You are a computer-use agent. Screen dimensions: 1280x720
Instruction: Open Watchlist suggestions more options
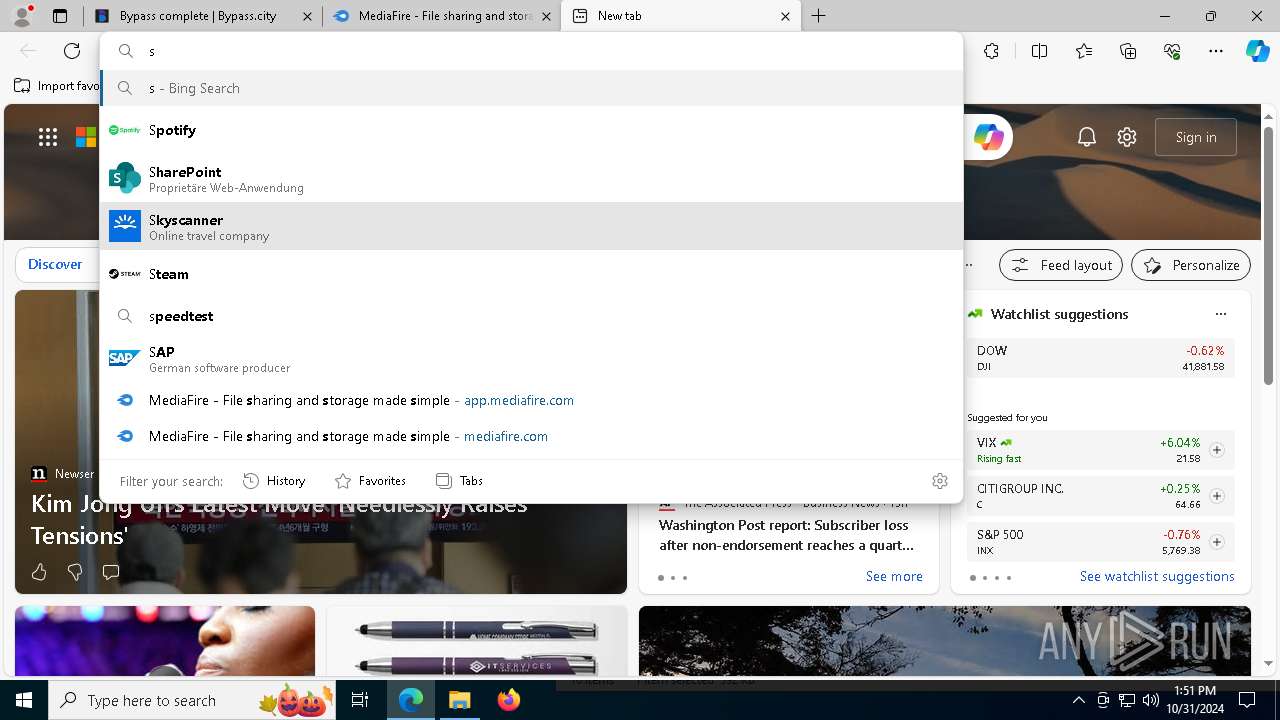1221,314
